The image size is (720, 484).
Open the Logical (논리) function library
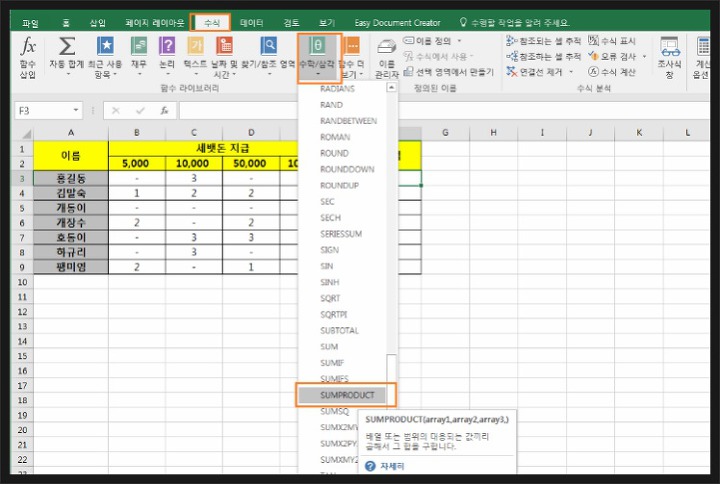[167, 57]
